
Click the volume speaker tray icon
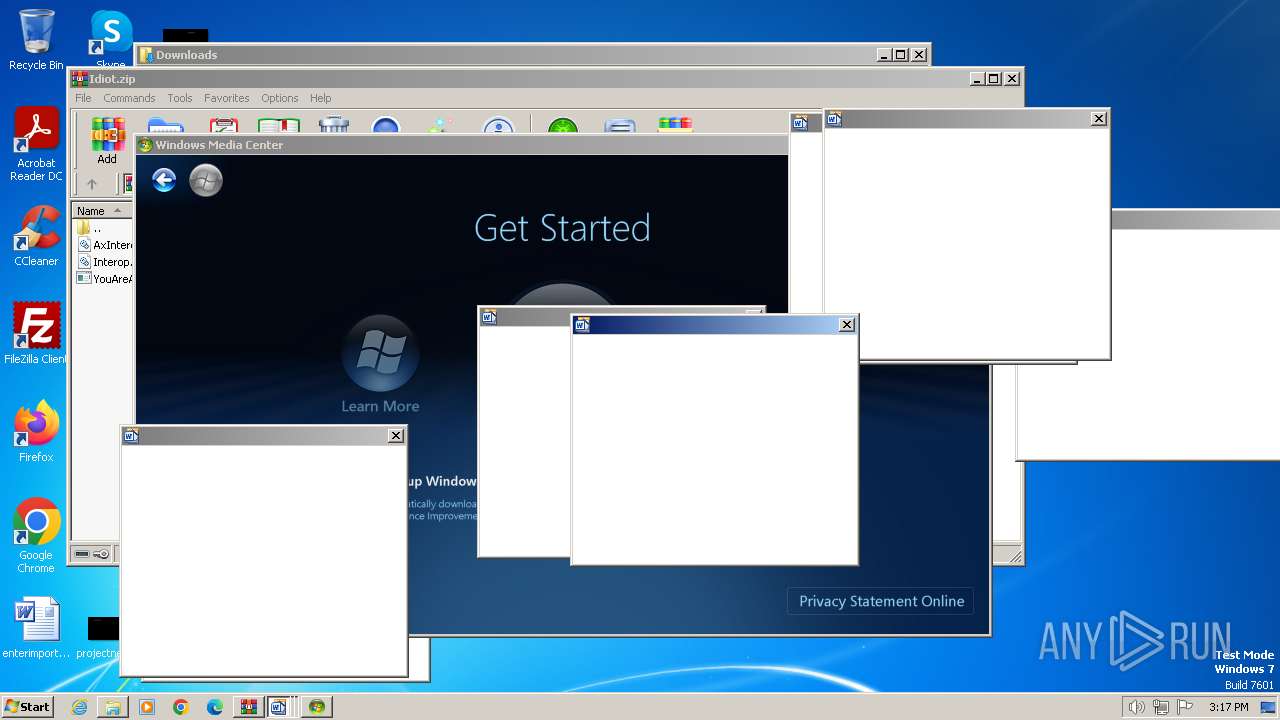click(x=1136, y=707)
